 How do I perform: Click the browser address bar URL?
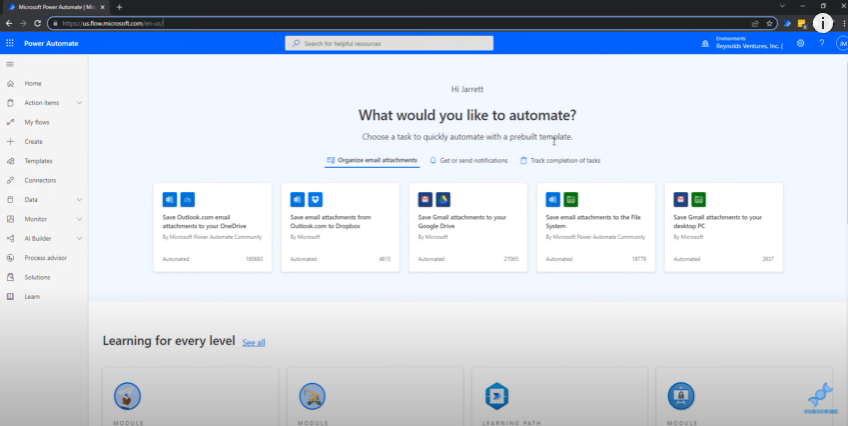click(x=112, y=23)
